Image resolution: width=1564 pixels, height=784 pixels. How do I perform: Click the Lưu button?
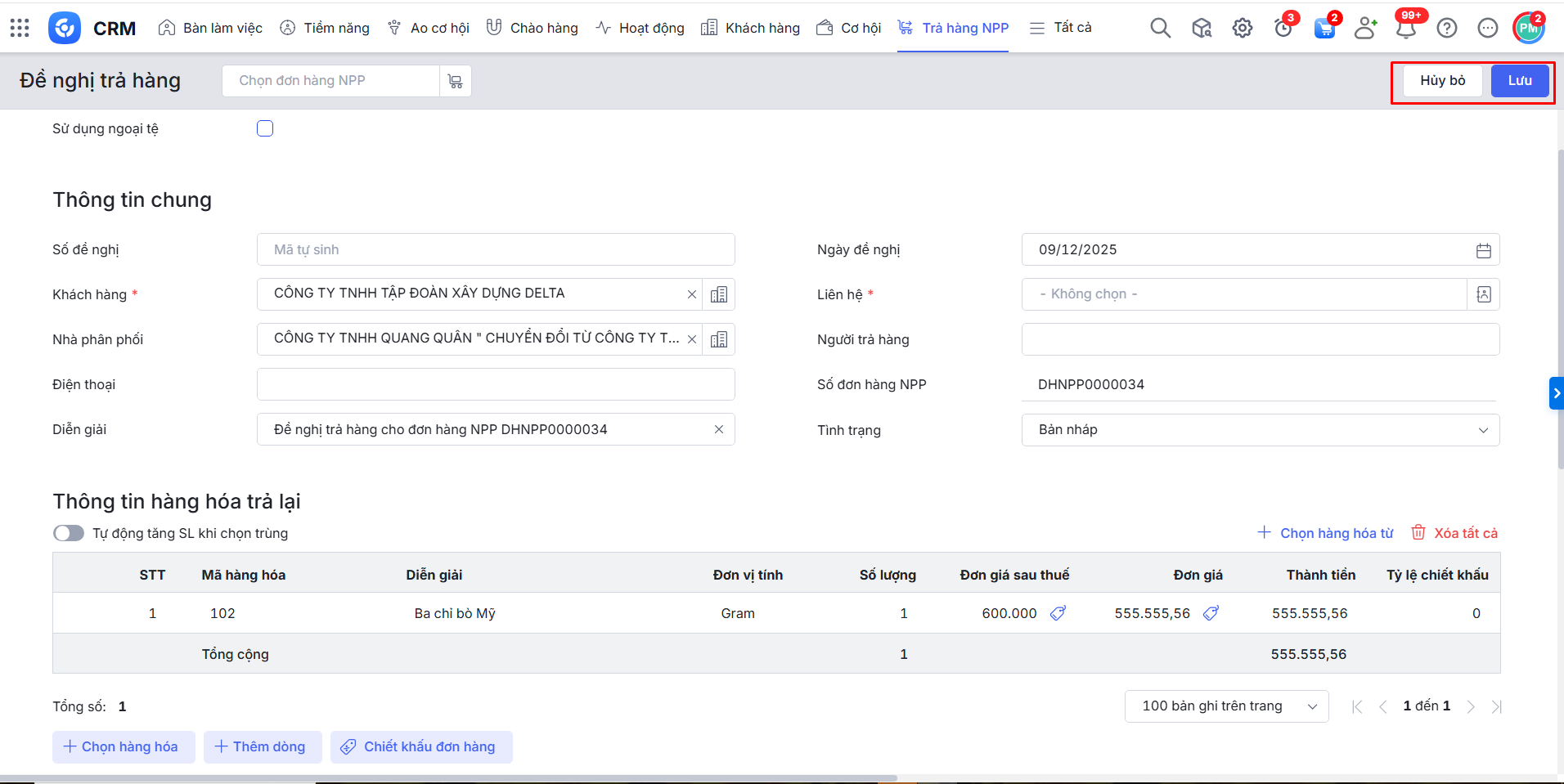(1519, 80)
